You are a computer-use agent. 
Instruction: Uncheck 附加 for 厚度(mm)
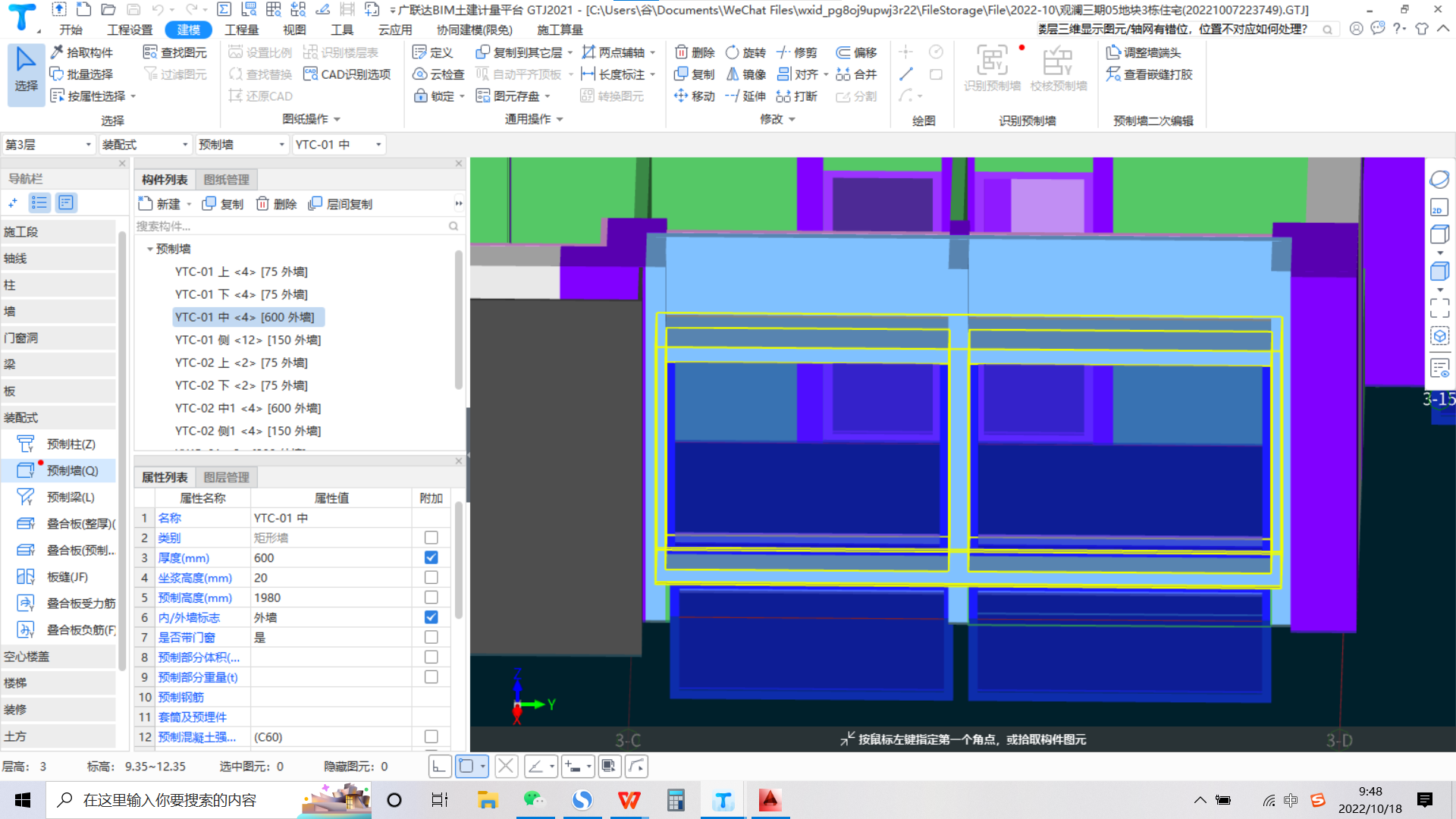pyautogui.click(x=431, y=557)
